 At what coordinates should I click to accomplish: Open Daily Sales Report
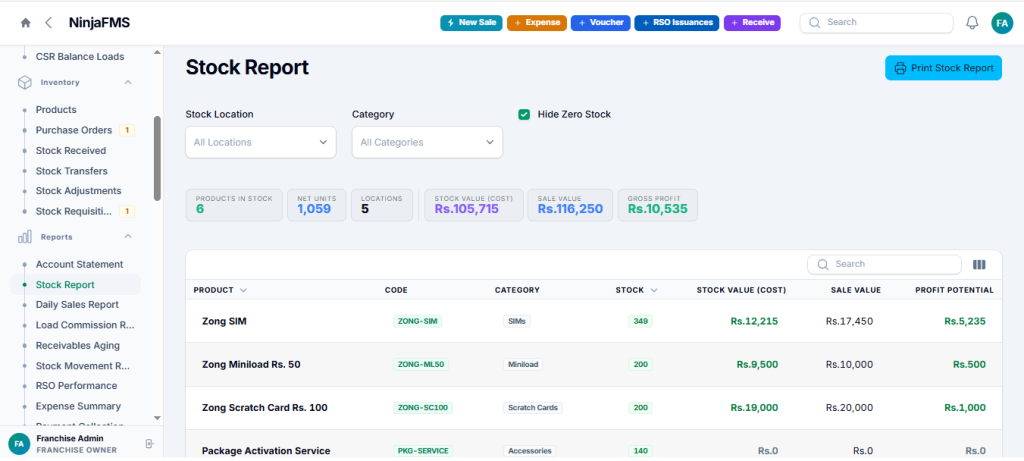(x=77, y=304)
